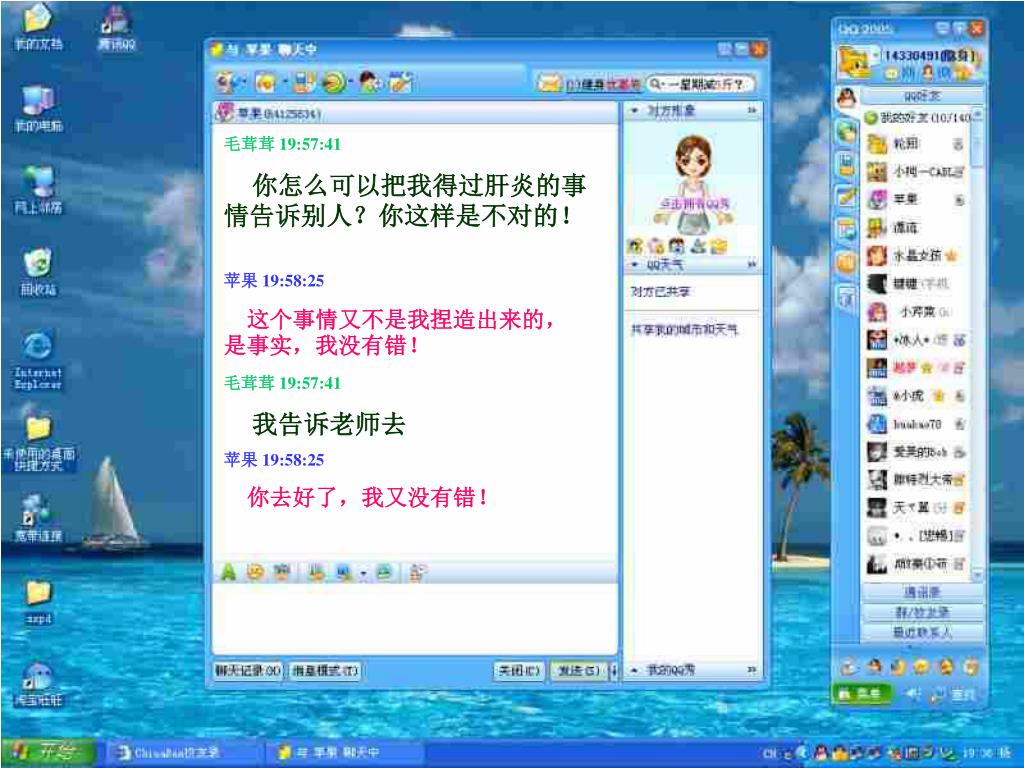1024x768 pixels.
Task: Select contact 小虎 in friends list
Action: coord(914,396)
